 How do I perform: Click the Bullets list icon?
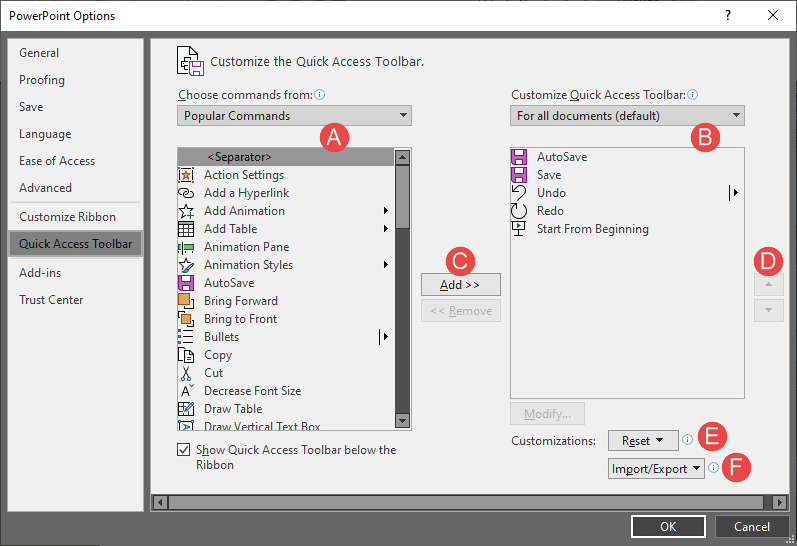[x=186, y=337]
